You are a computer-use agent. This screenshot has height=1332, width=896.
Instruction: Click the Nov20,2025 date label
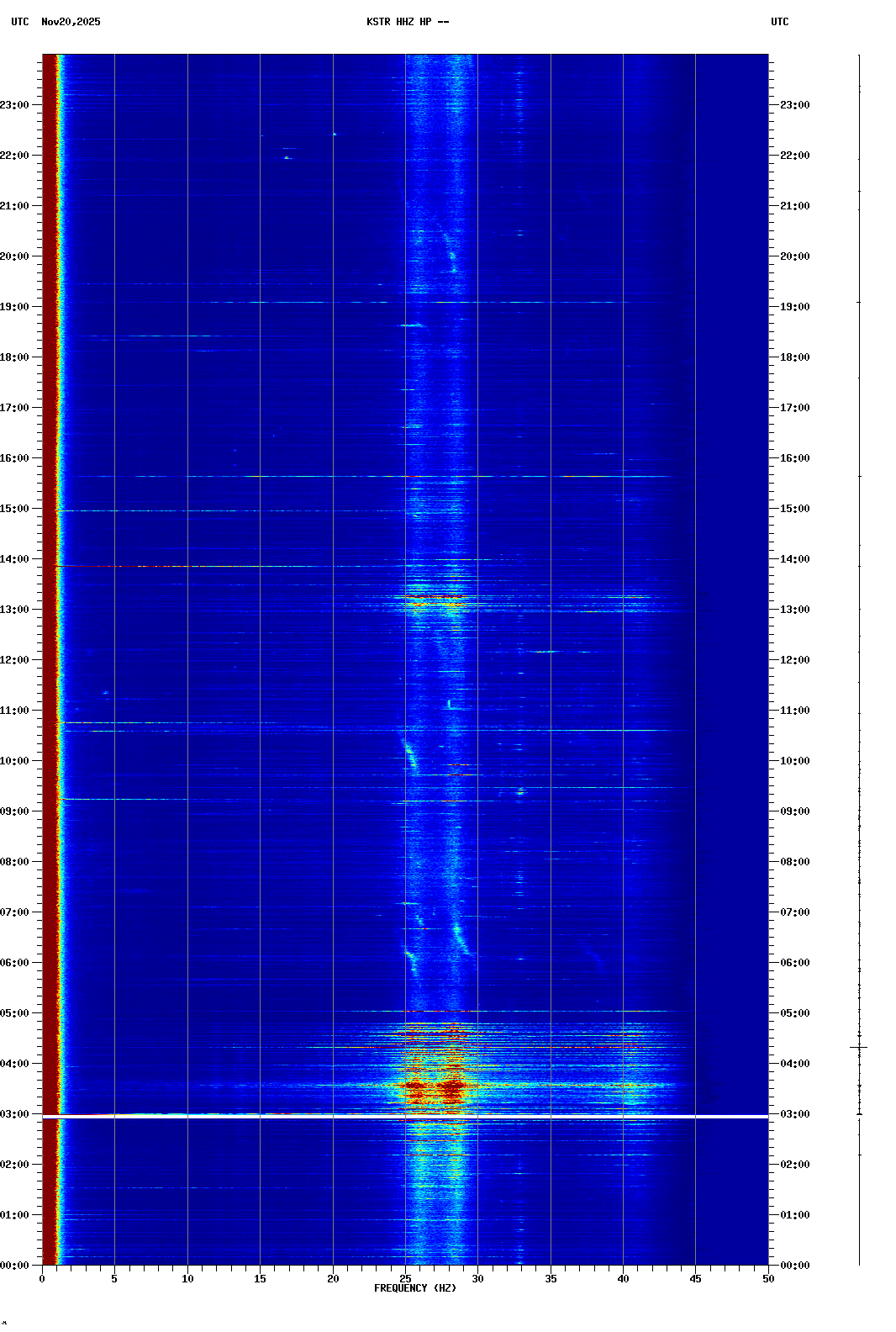[x=71, y=22]
